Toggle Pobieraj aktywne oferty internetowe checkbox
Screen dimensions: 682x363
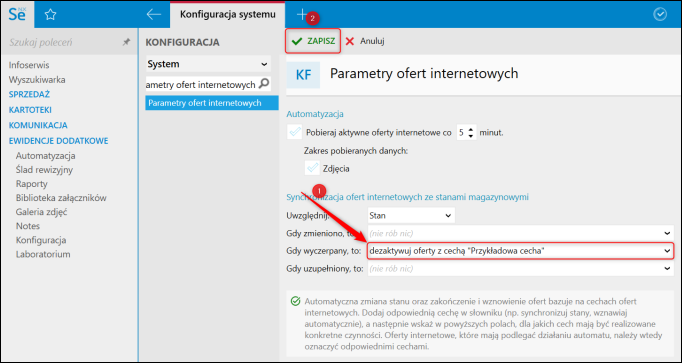[295, 132]
